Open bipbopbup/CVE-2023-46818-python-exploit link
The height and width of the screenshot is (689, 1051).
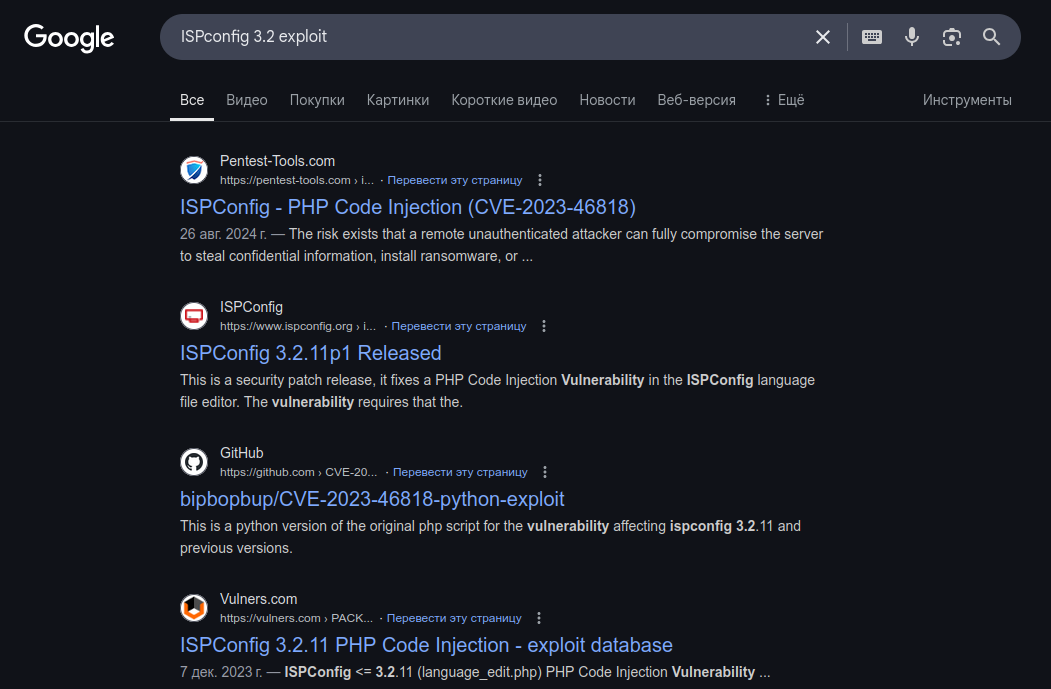point(372,499)
